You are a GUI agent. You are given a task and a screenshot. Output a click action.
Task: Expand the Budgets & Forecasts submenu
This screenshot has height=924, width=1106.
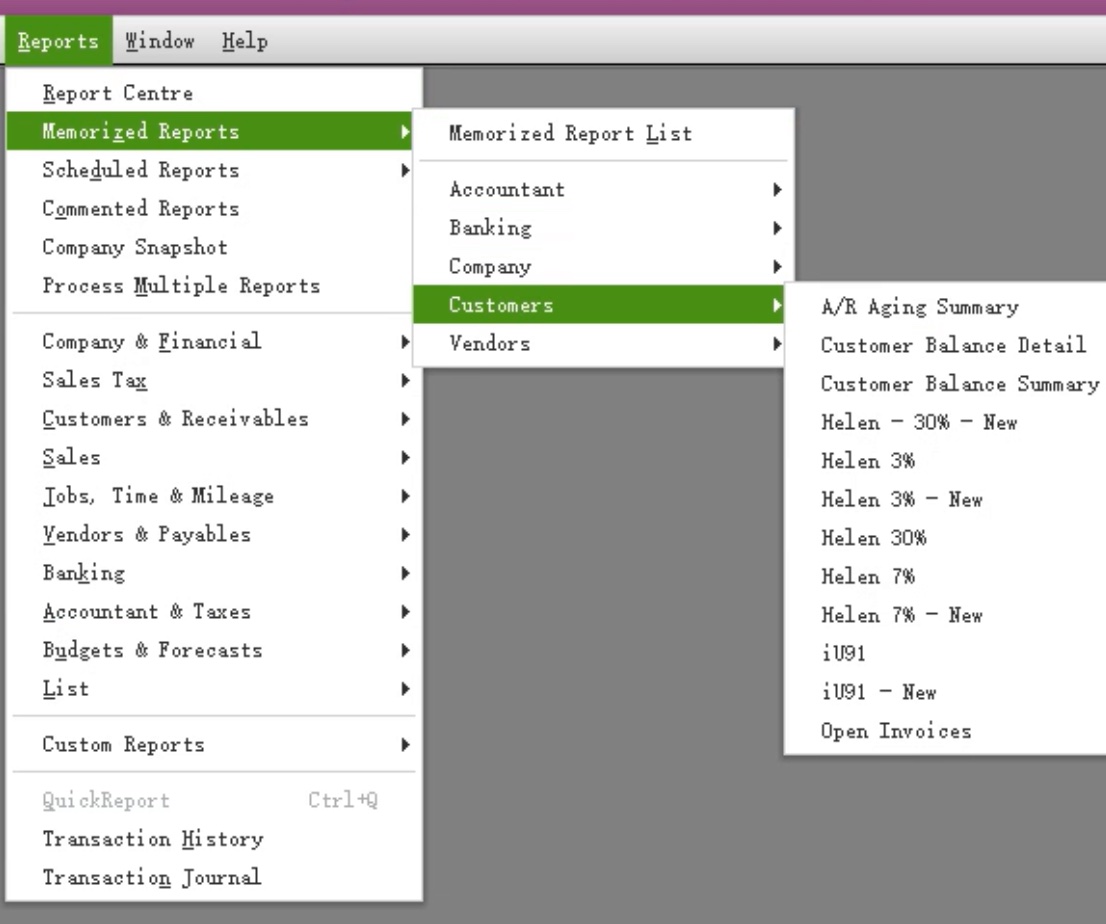click(152, 649)
